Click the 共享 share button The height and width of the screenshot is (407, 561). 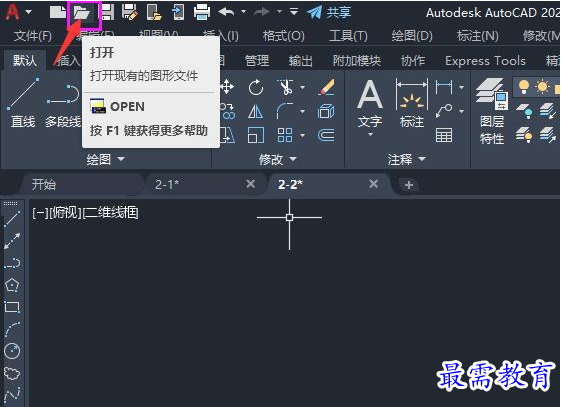(x=329, y=13)
